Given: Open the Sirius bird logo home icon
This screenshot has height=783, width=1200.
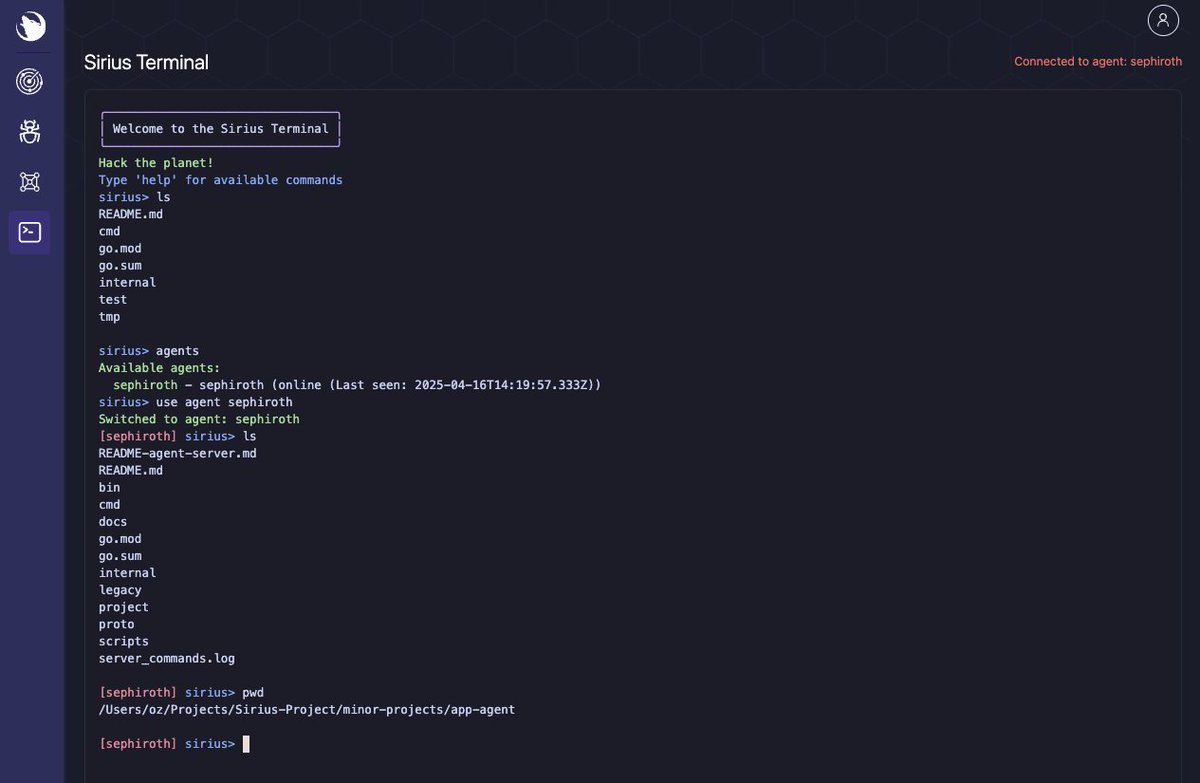Looking at the screenshot, I should coord(31,27).
